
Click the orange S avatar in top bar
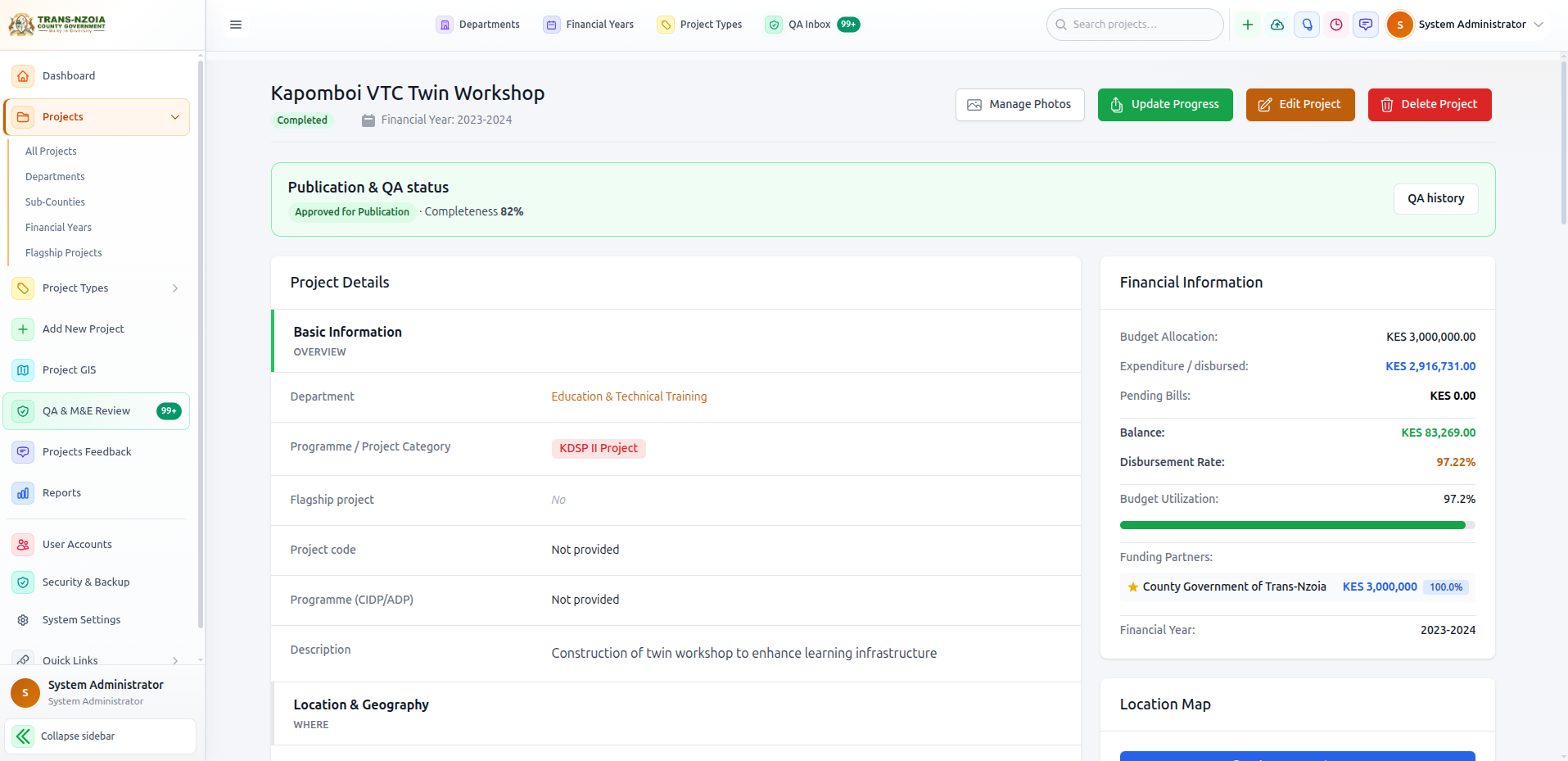[1400, 25]
